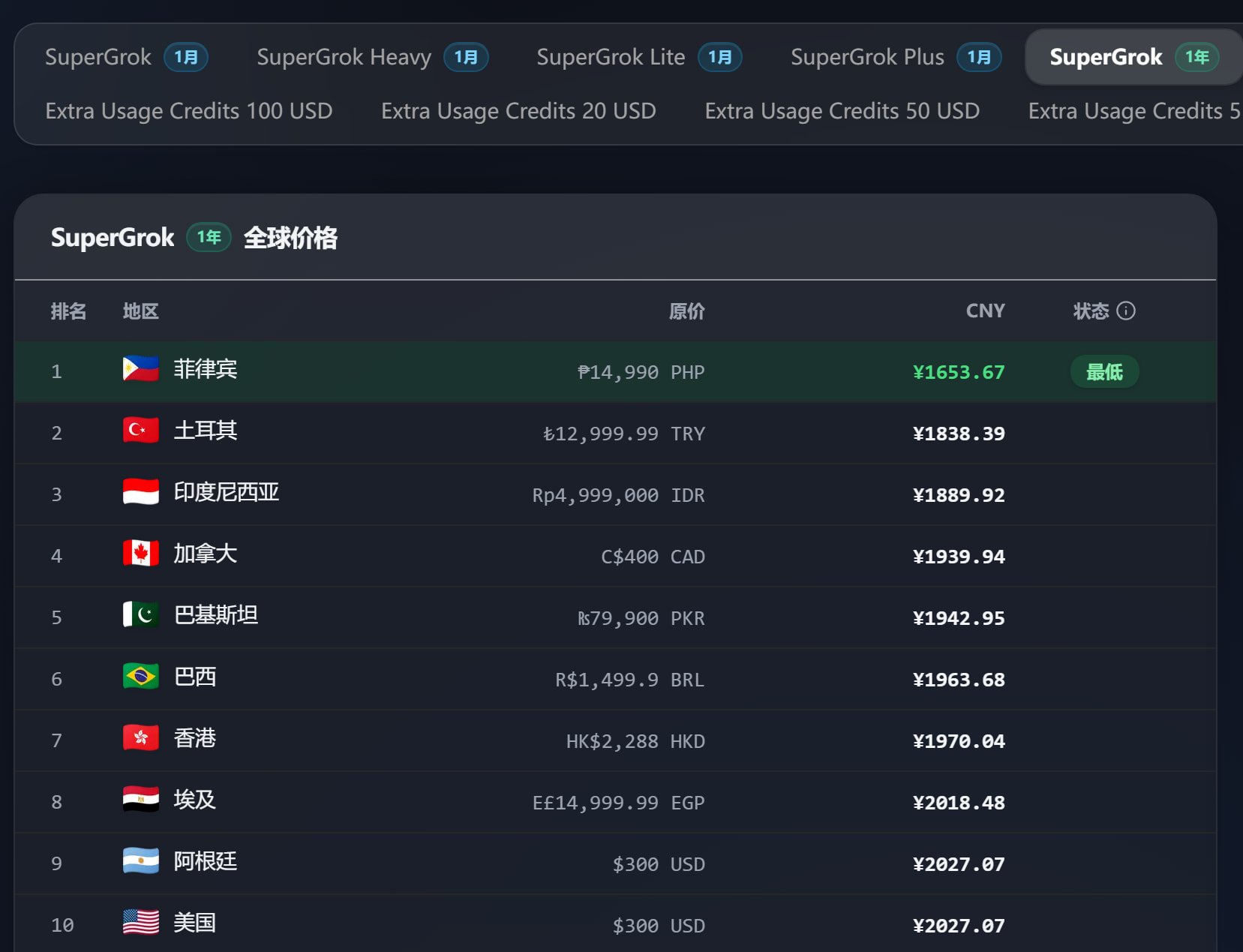Viewport: 1243px width, 952px height.
Task: Click the HK$2,288 HKD original price
Action: (636, 741)
